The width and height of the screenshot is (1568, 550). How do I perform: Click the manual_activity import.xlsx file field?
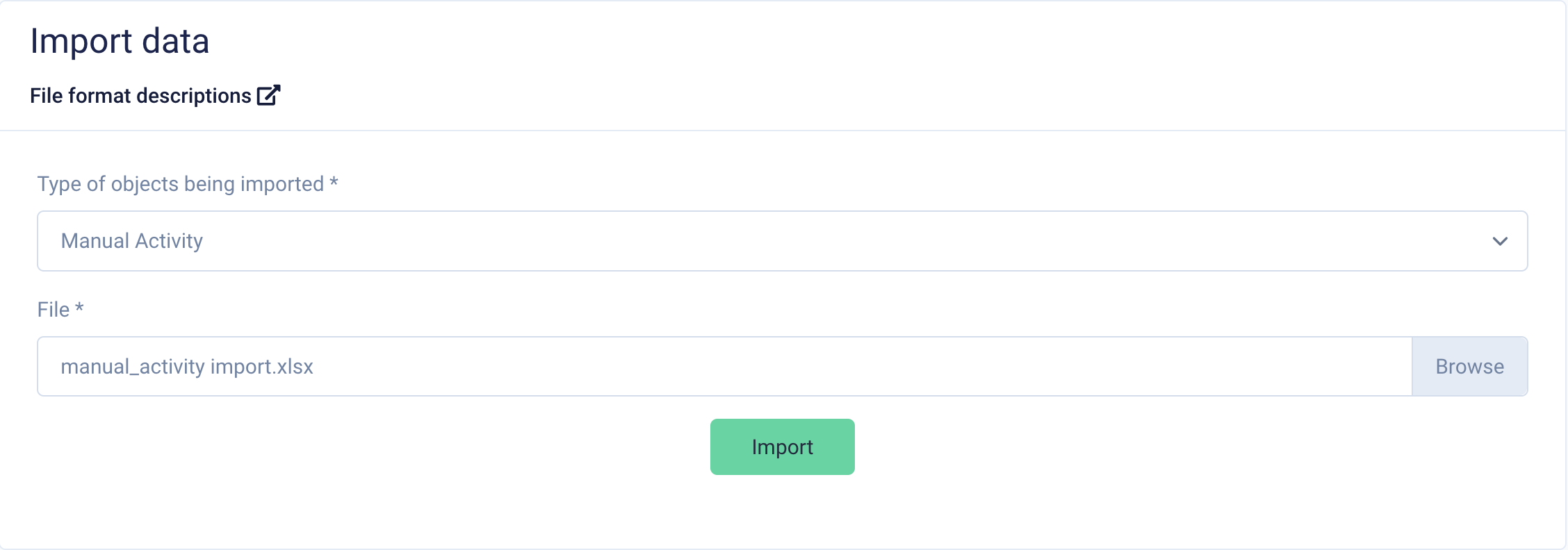click(725, 367)
